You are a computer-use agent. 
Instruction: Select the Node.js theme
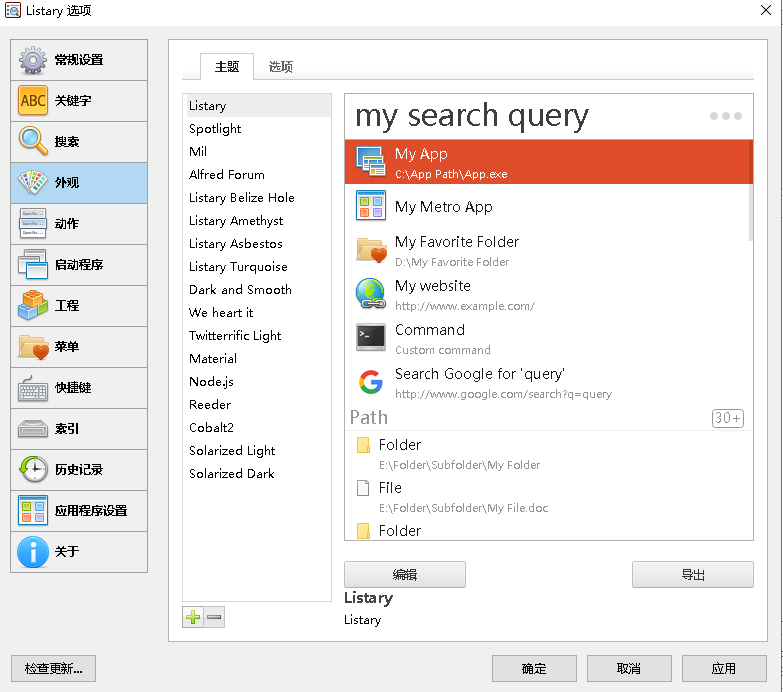[x=257, y=381]
